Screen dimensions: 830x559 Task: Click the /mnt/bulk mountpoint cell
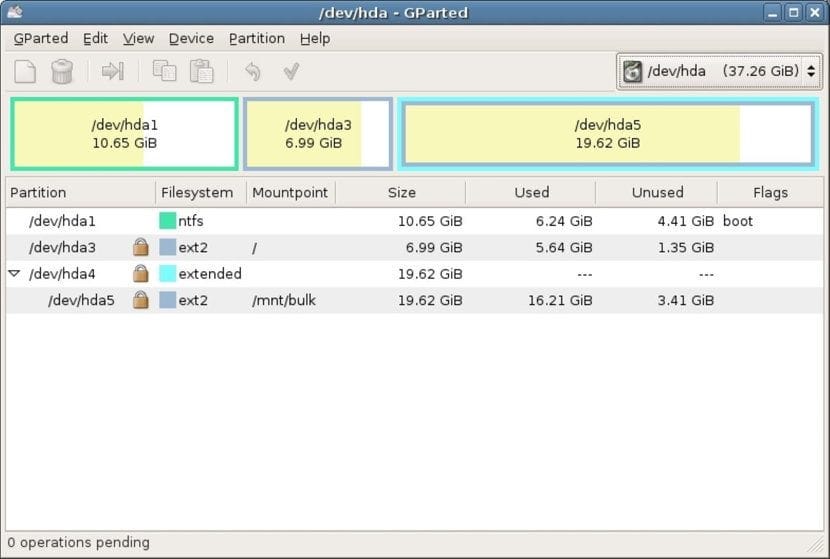284,300
